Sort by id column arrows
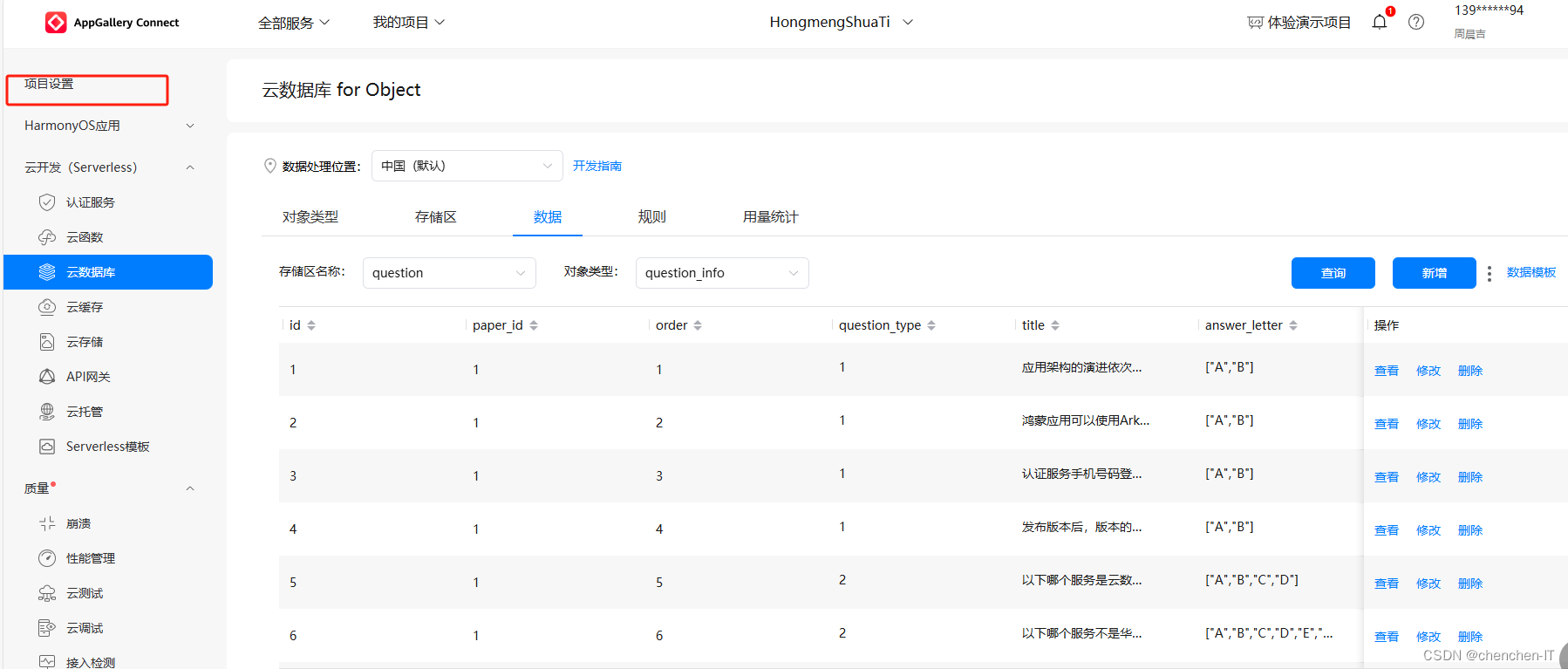This screenshot has height=669, width=1568. [x=311, y=325]
